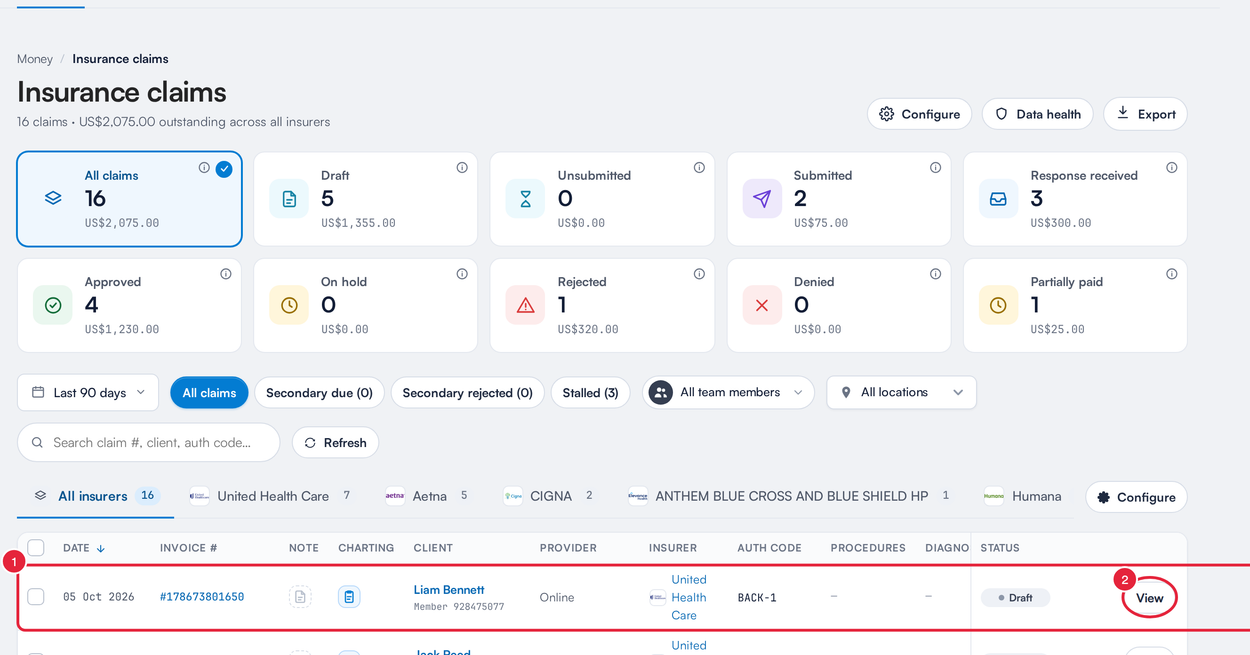The image size is (1250, 655).
Task: Select the Approved claims card
Action: point(129,305)
